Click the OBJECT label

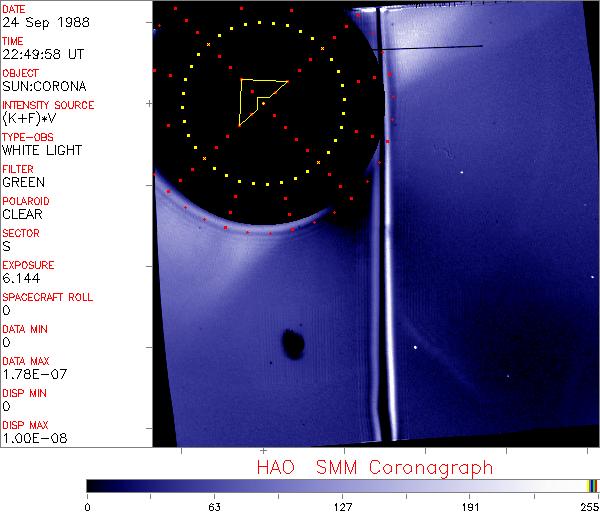pyautogui.click(x=20, y=73)
